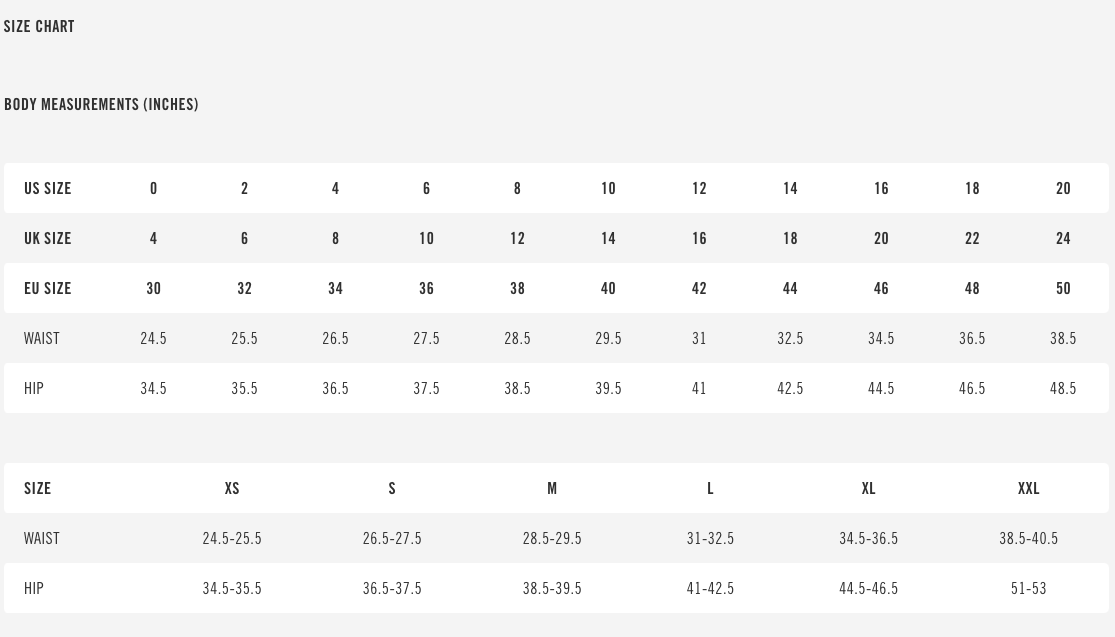
Task: Click the EU size 50 cell
Action: [x=1063, y=288]
